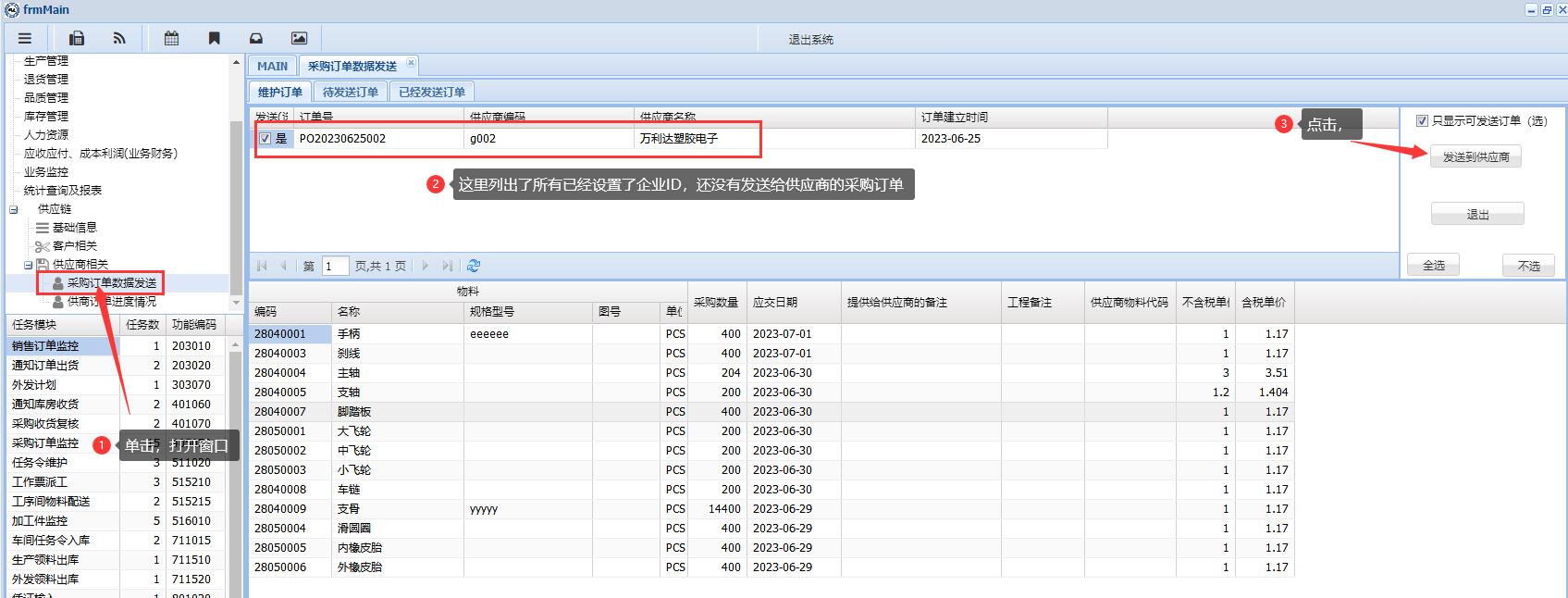Open the calculator icon in toolbar

click(x=78, y=38)
